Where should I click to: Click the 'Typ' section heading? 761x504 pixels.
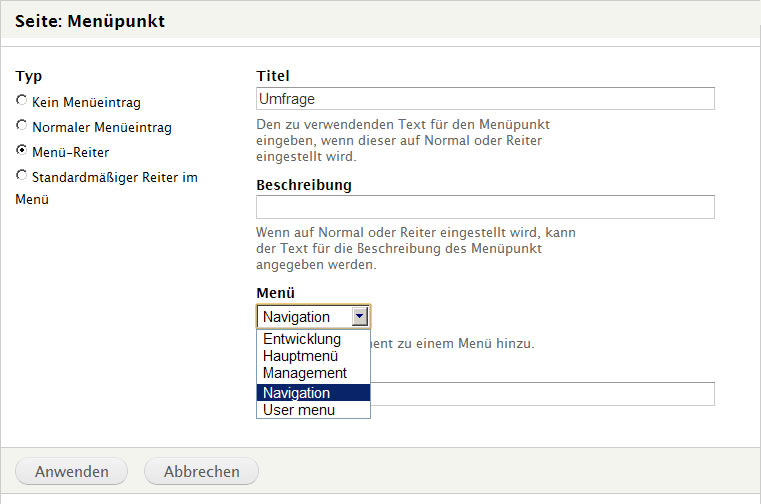click(x=29, y=76)
